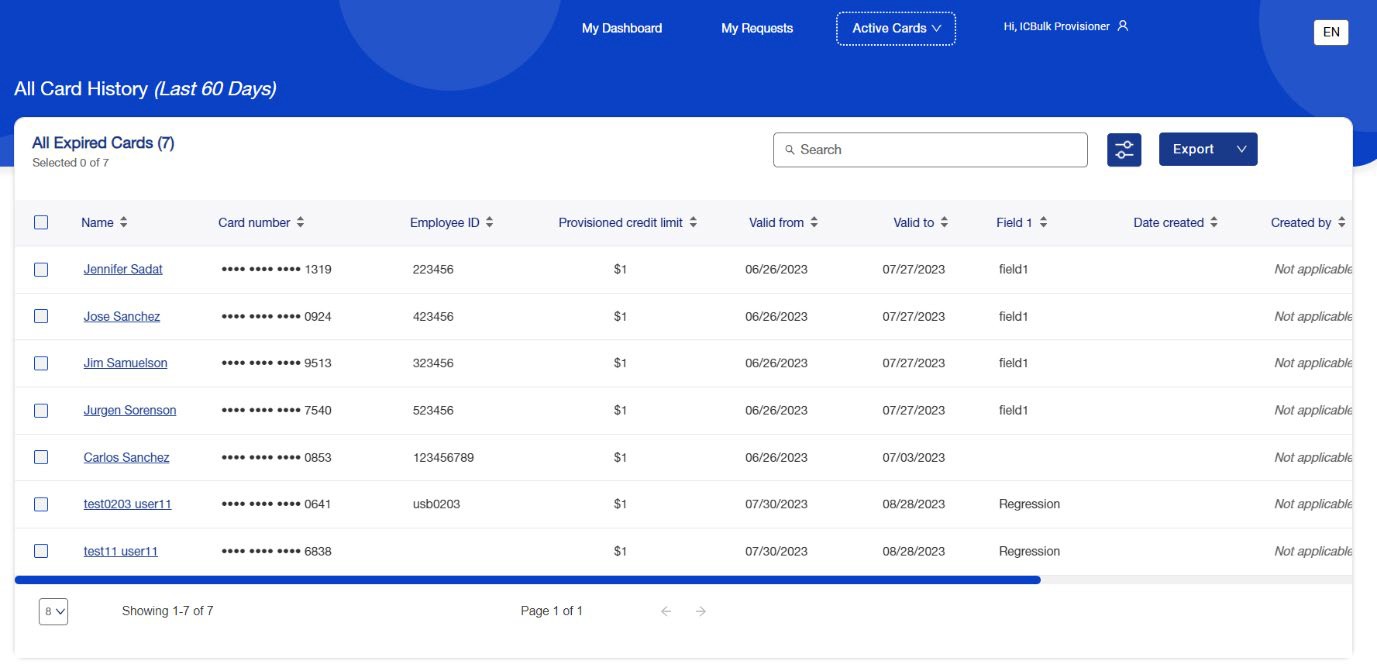Click the EN language button

[x=1330, y=32]
